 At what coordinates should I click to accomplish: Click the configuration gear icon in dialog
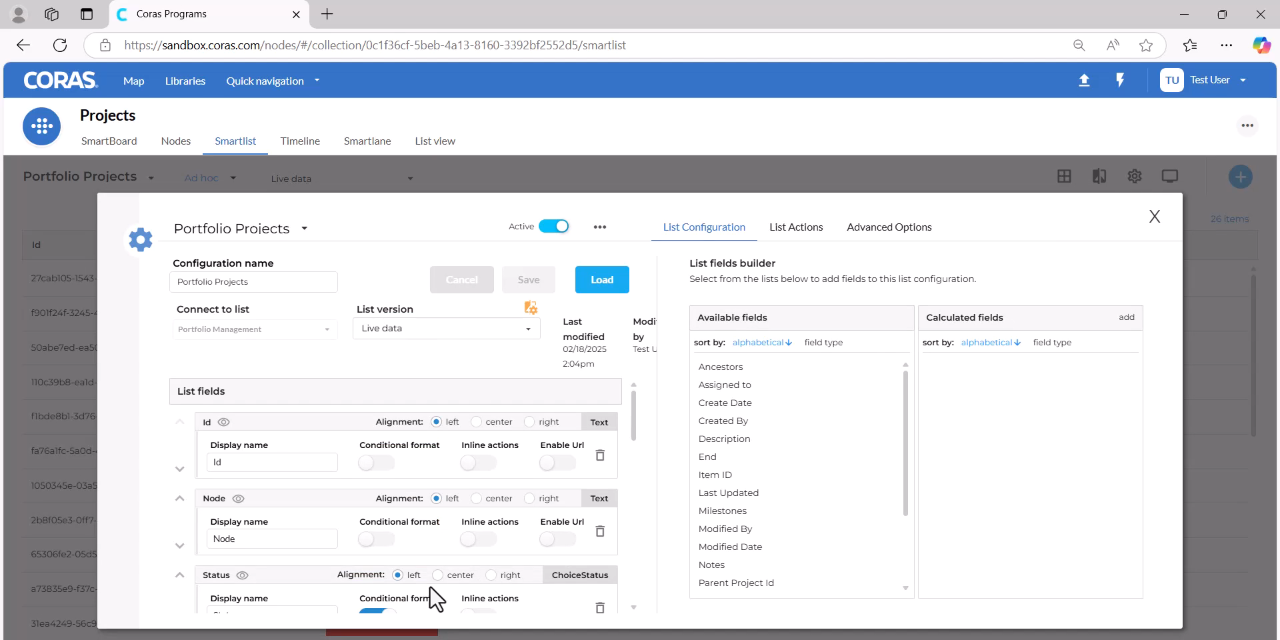pos(141,239)
